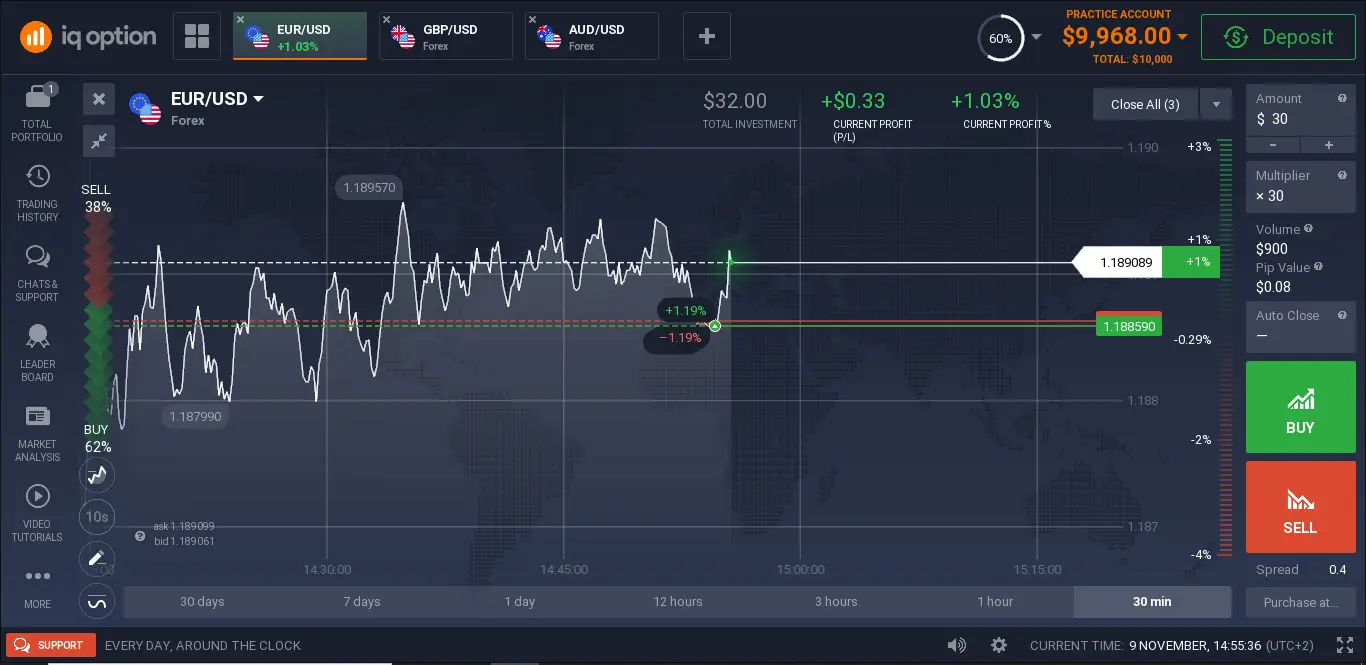Increase the amount with the plus stepper
Screen dimensions: 1366x665
tap(1328, 145)
